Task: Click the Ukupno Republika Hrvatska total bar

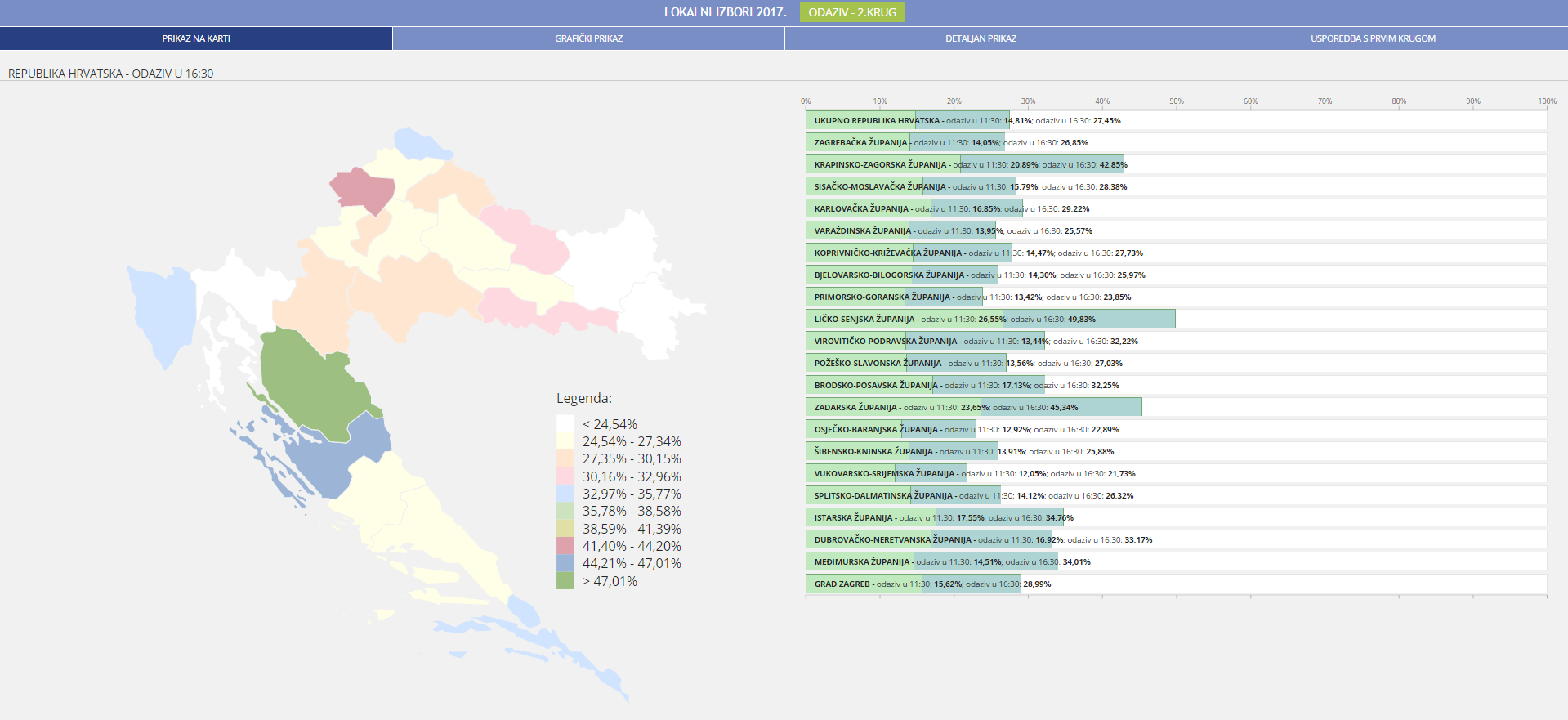Action: point(907,120)
